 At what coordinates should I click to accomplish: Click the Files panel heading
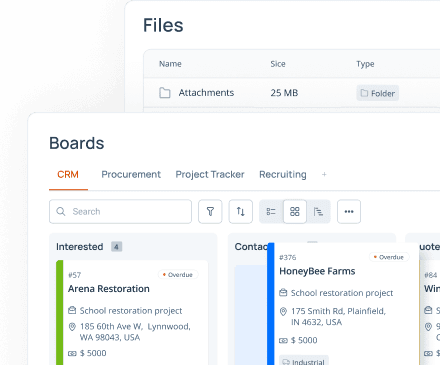[163, 25]
